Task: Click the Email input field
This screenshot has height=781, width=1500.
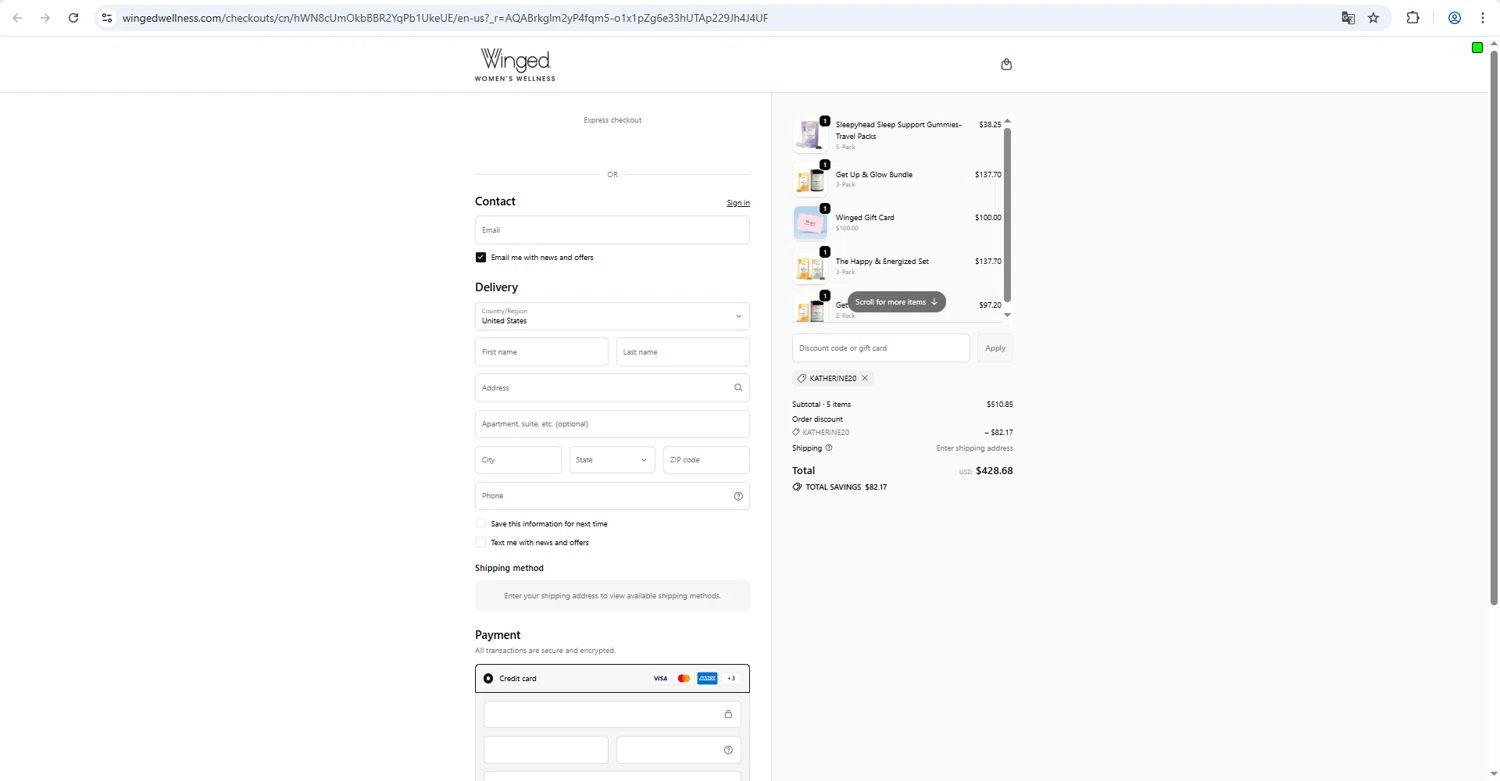Action: tap(612, 230)
